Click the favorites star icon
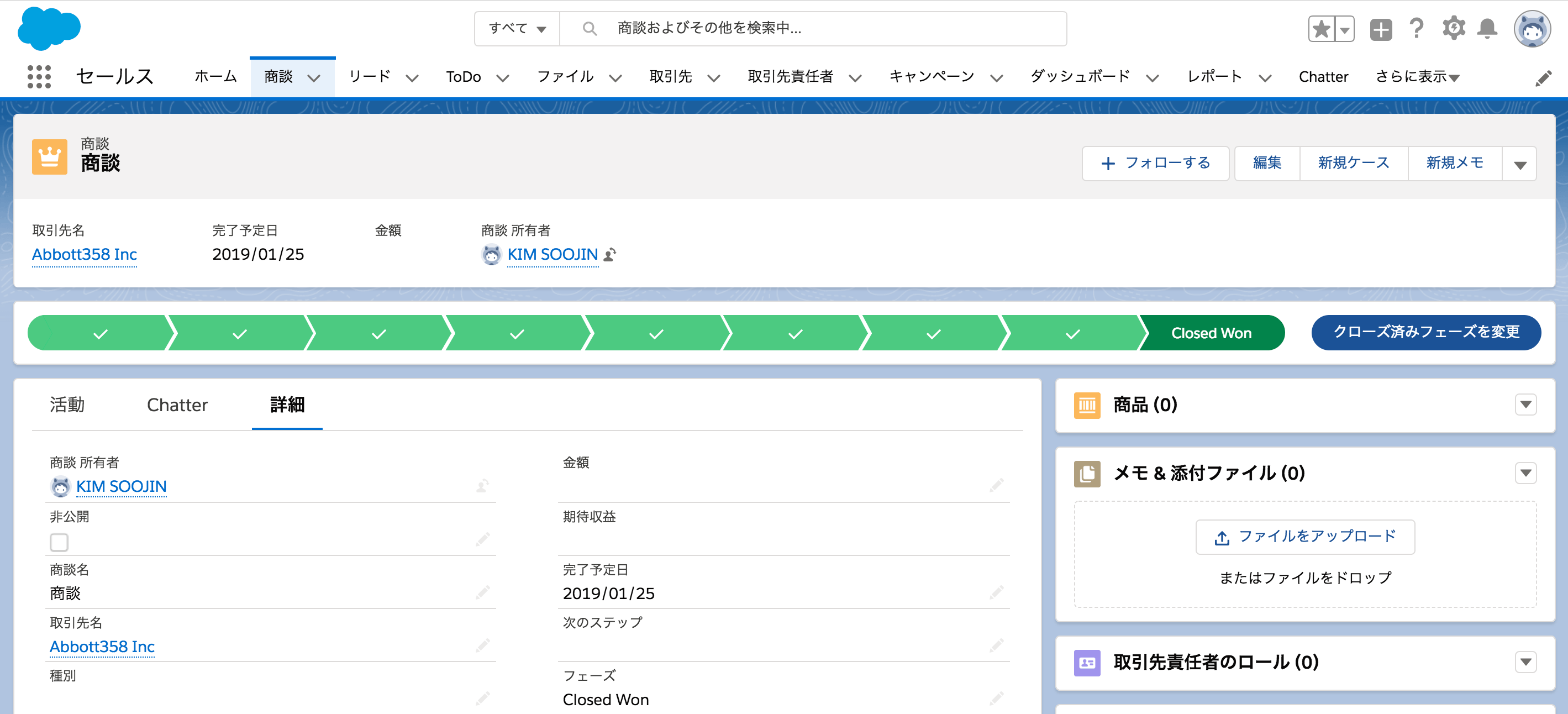The width and height of the screenshot is (1568, 714). pos(1321,29)
